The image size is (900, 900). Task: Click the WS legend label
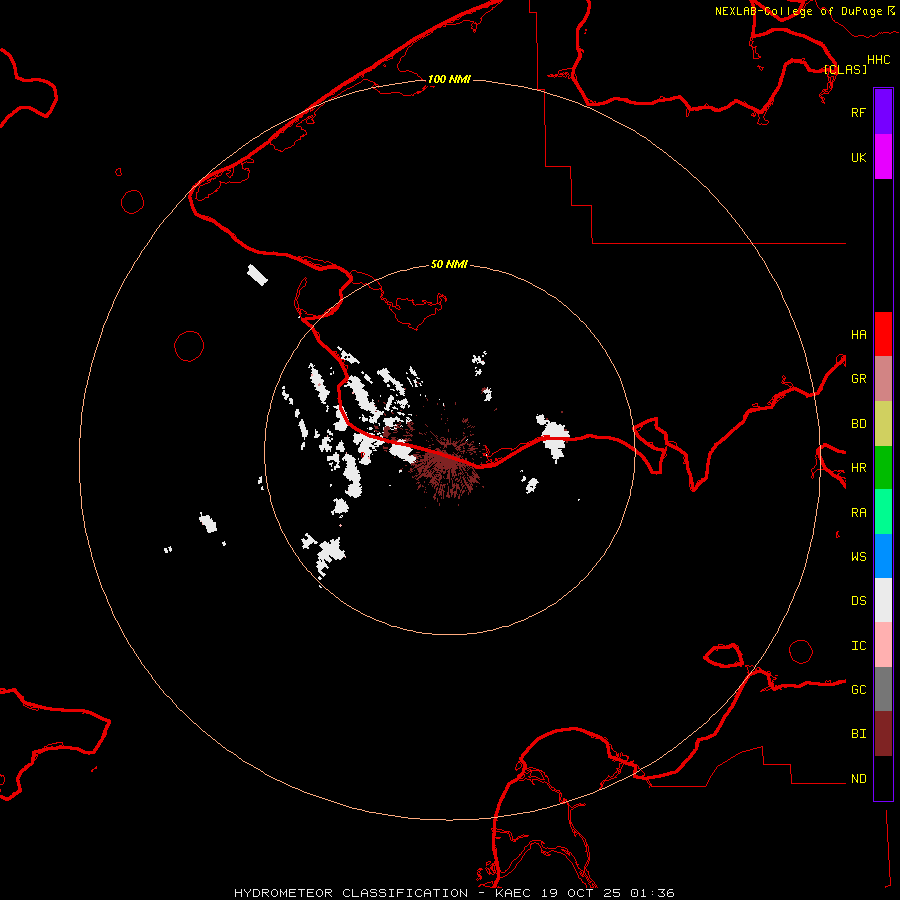coord(858,556)
